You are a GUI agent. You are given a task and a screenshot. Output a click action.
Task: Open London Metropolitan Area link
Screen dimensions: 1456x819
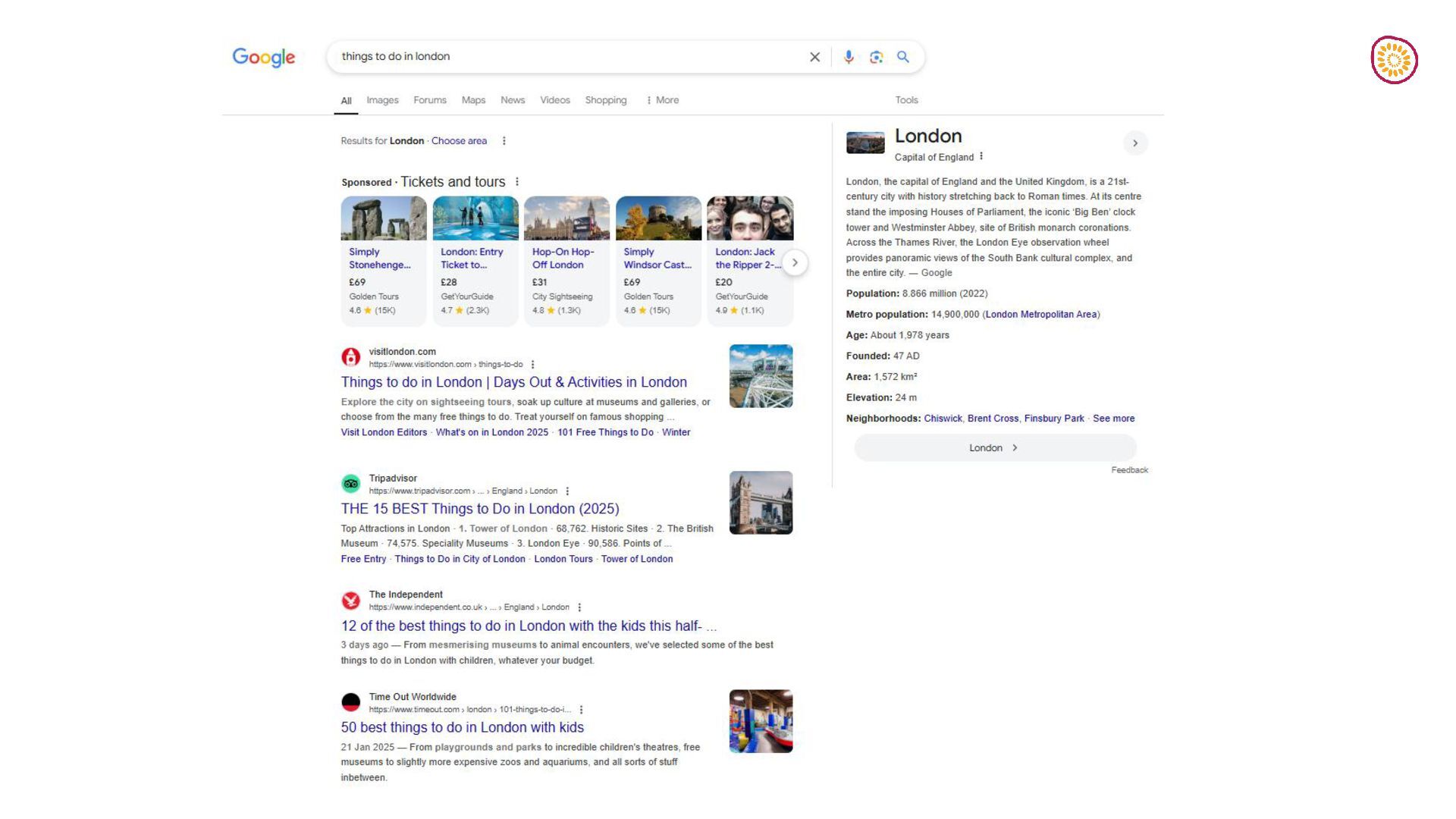click(1041, 315)
